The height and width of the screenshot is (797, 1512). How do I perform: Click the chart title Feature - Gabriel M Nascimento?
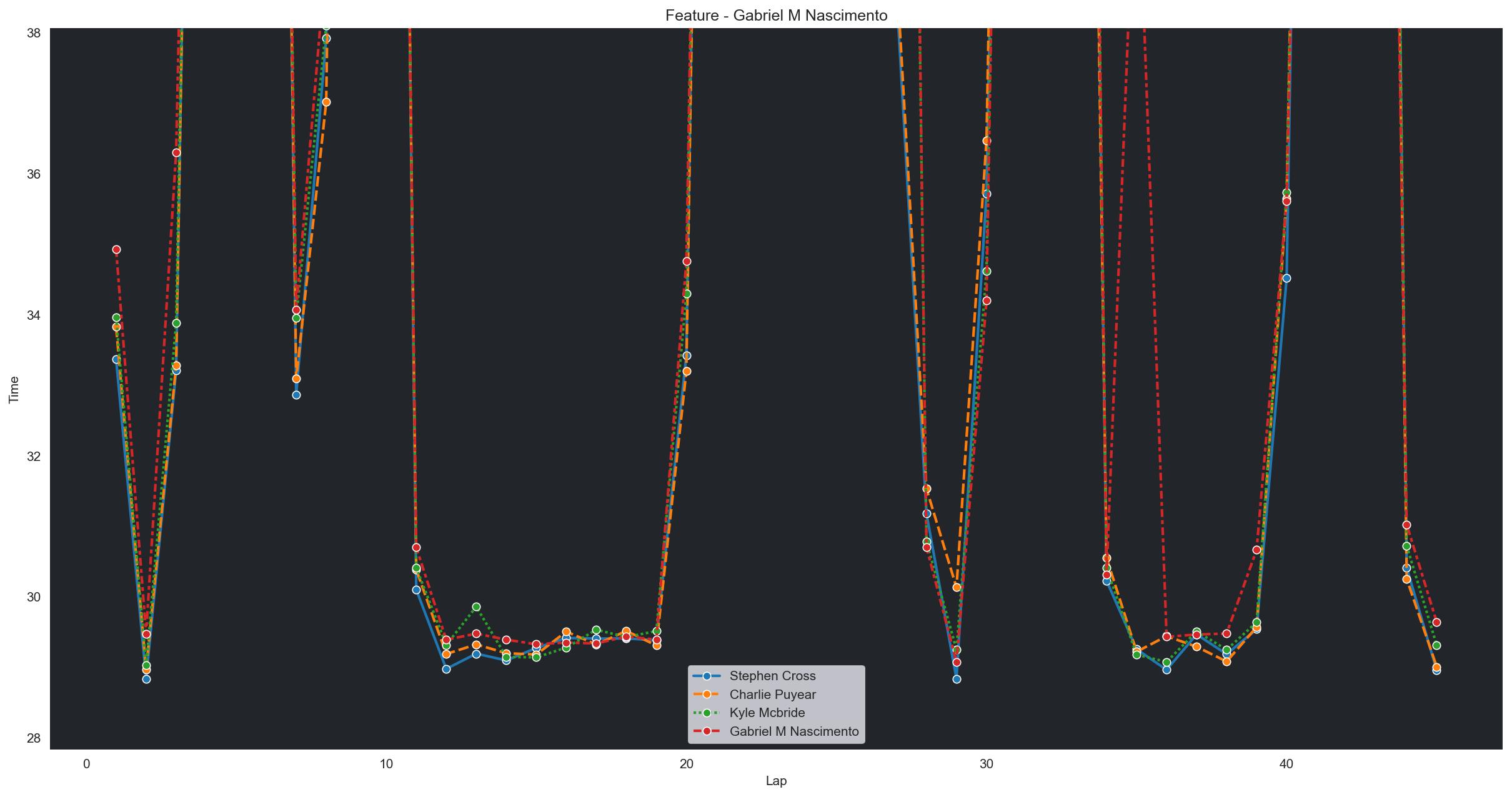[x=776, y=16]
